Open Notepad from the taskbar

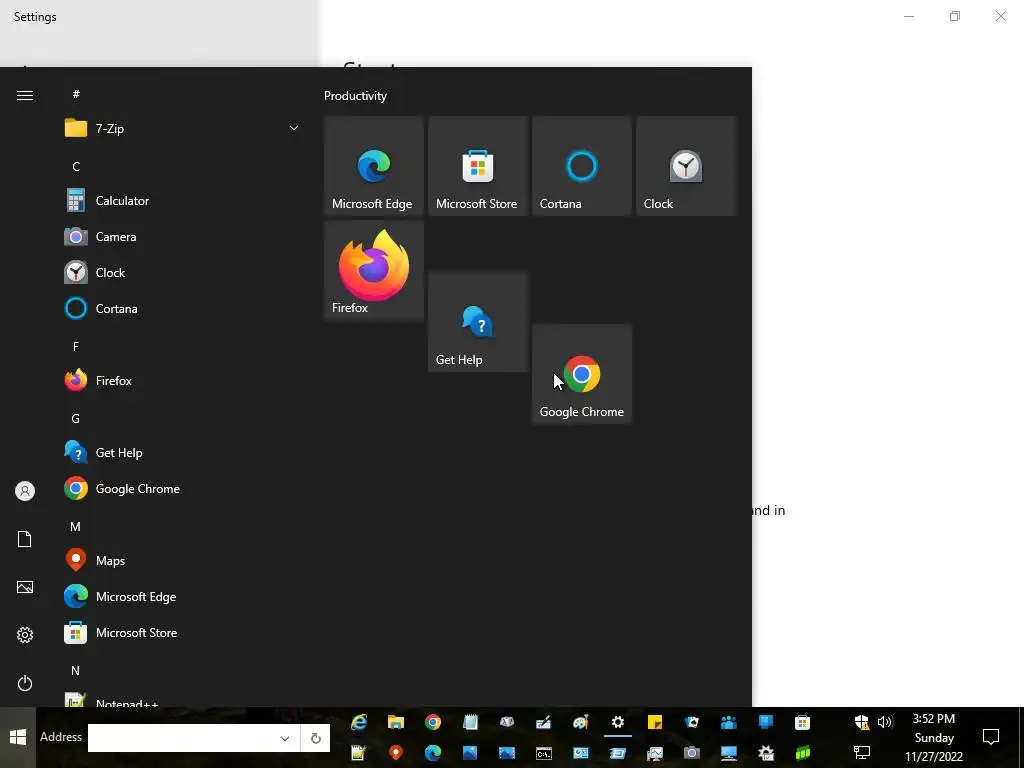tap(470, 722)
